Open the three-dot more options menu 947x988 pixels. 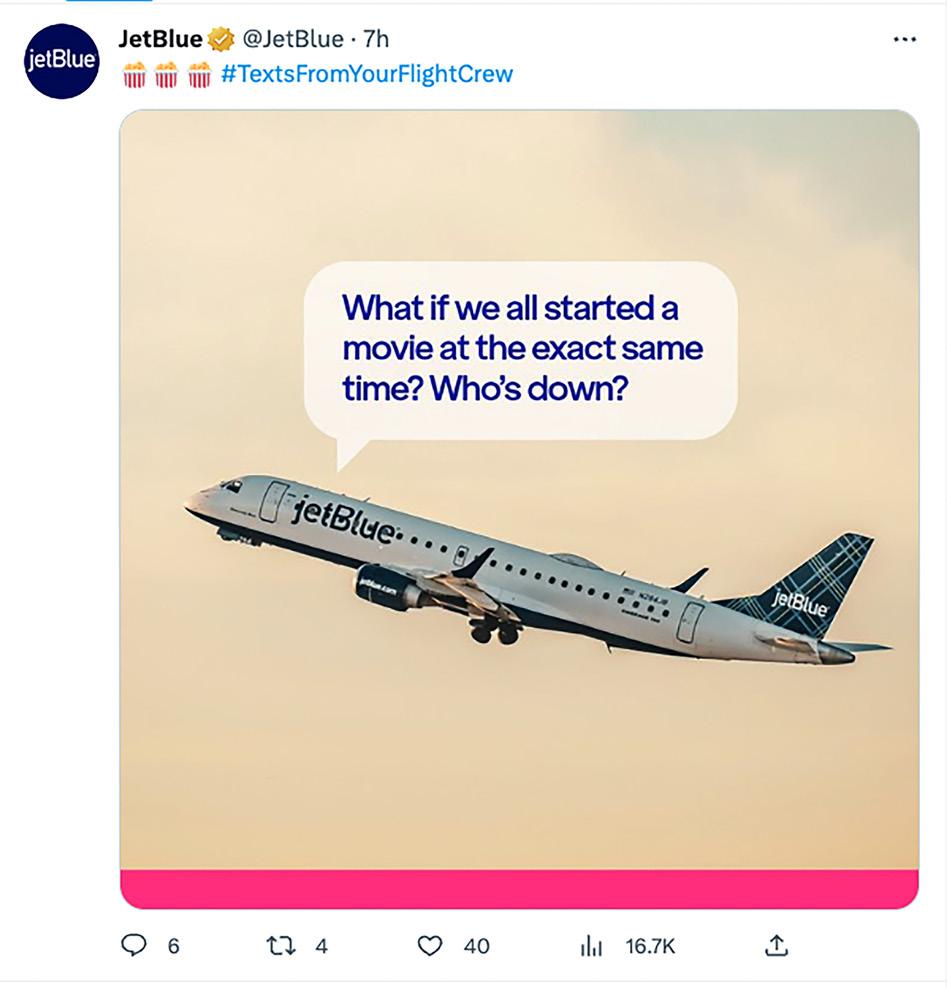(903, 40)
